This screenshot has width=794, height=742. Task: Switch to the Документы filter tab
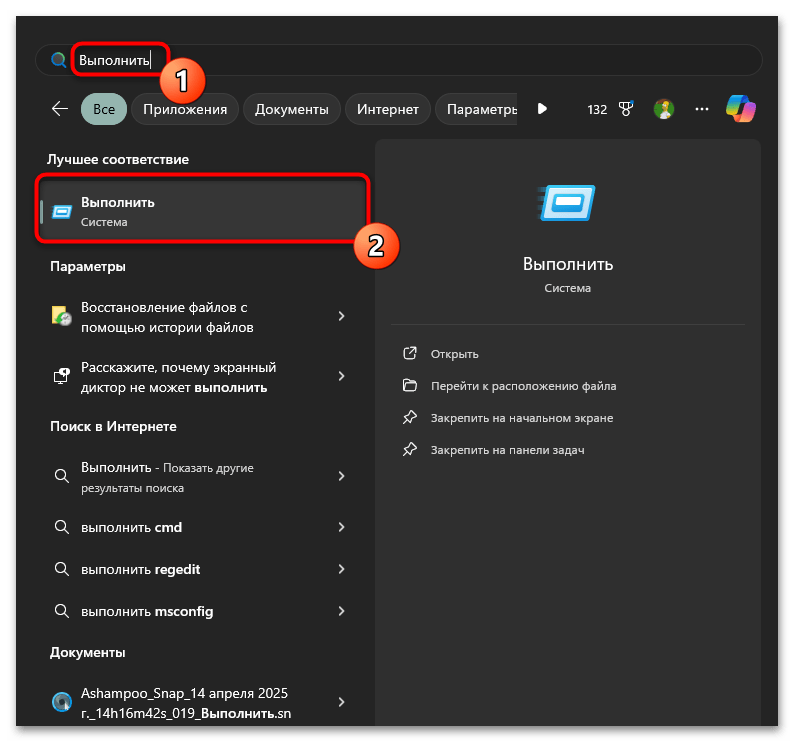[292, 109]
